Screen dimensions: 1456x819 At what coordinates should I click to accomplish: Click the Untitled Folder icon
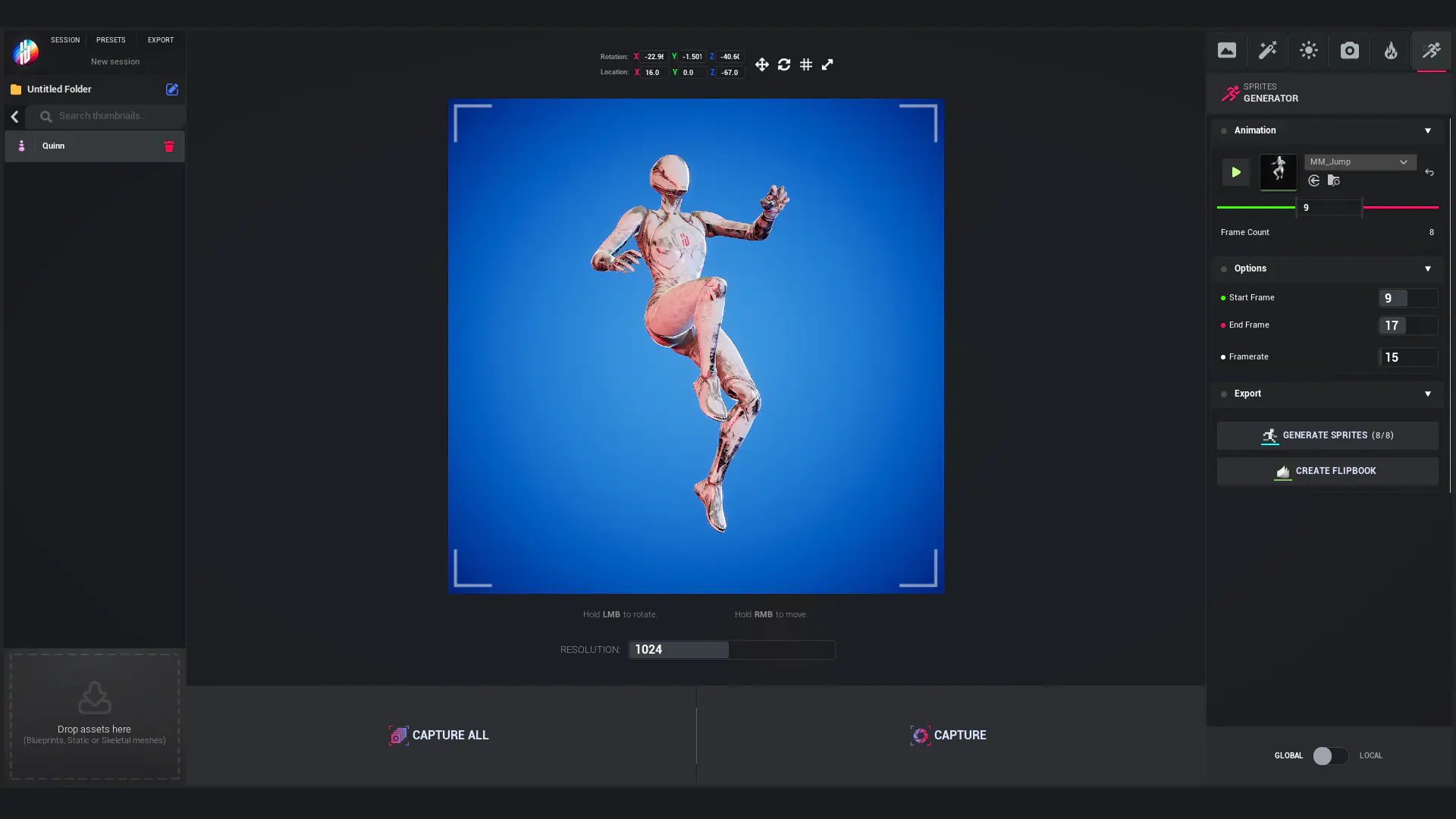coord(16,89)
